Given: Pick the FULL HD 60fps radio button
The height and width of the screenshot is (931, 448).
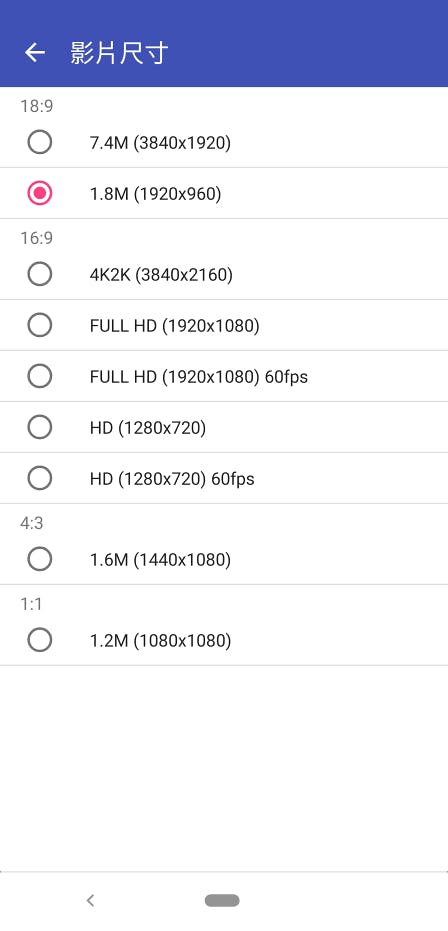Looking at the screenshot, I should 40,376.
